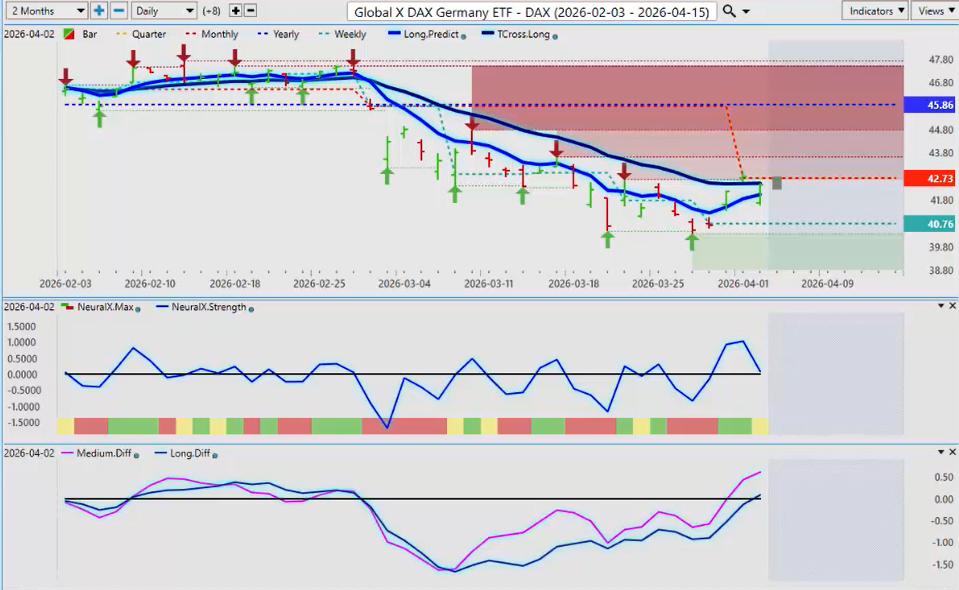The height and width of the screenshot is (590, 959).
Task: Click the blue minus zoom-out button
Action: tap(118, 10)
